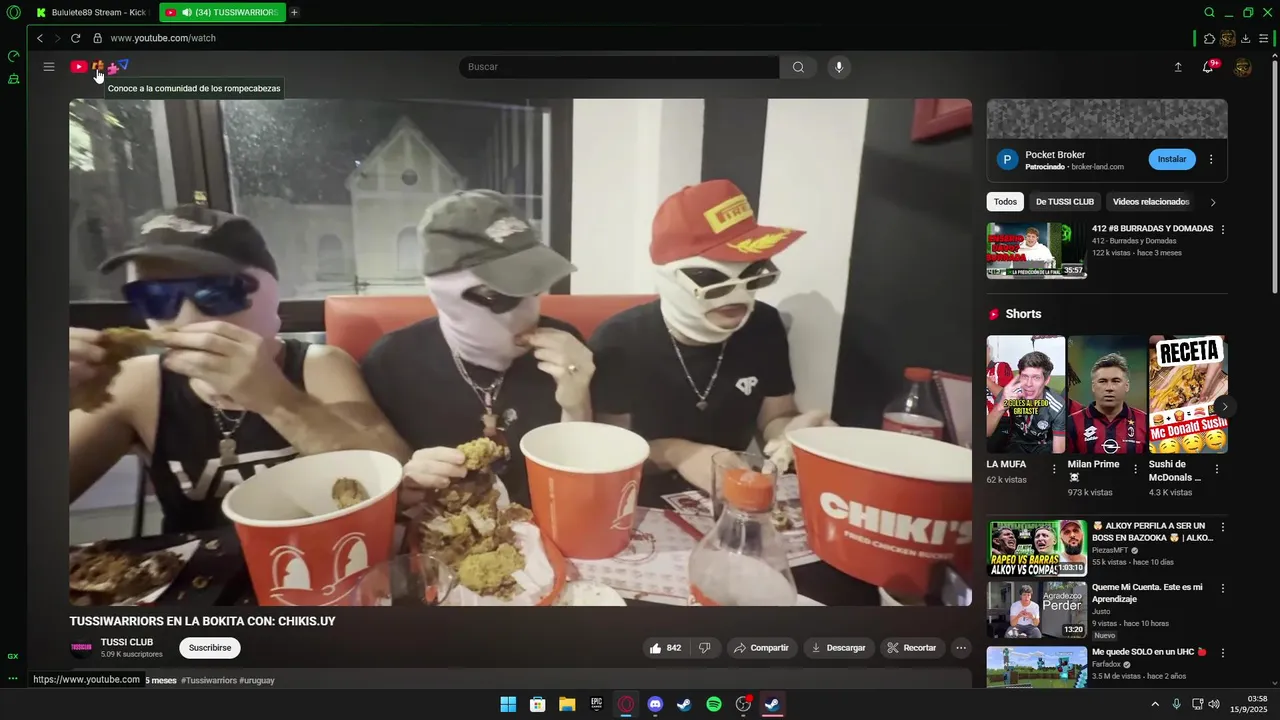Click the Descargar download button
The image size is (1280, 720).
tap(839, 648)
